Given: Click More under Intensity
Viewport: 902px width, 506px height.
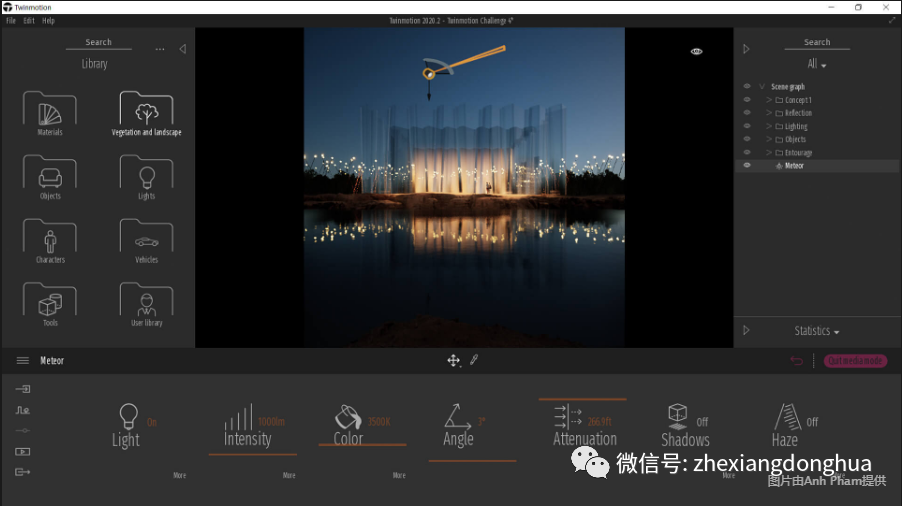Looking at the screenshot, I should 289,476.
